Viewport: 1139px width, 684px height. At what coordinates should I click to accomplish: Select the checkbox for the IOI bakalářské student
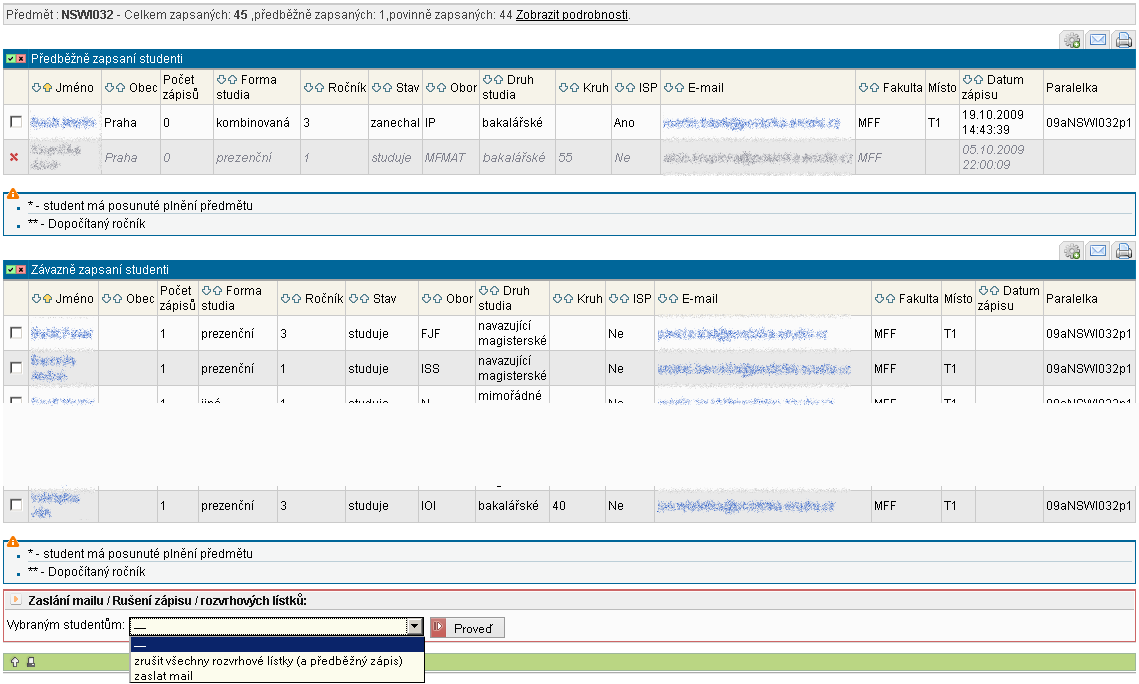(x=15, y=506)
